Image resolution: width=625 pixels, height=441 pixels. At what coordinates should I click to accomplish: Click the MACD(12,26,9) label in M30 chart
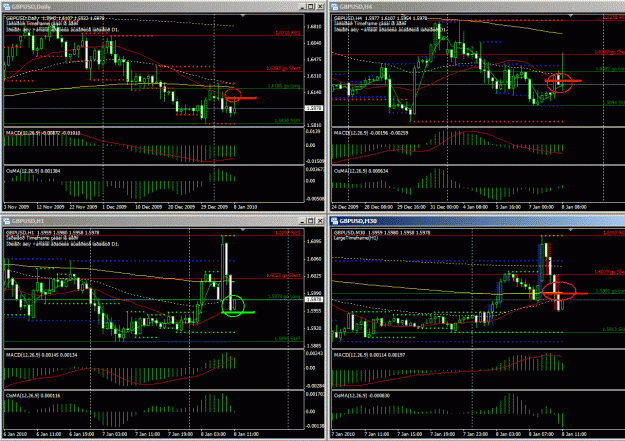click(369, 355)
